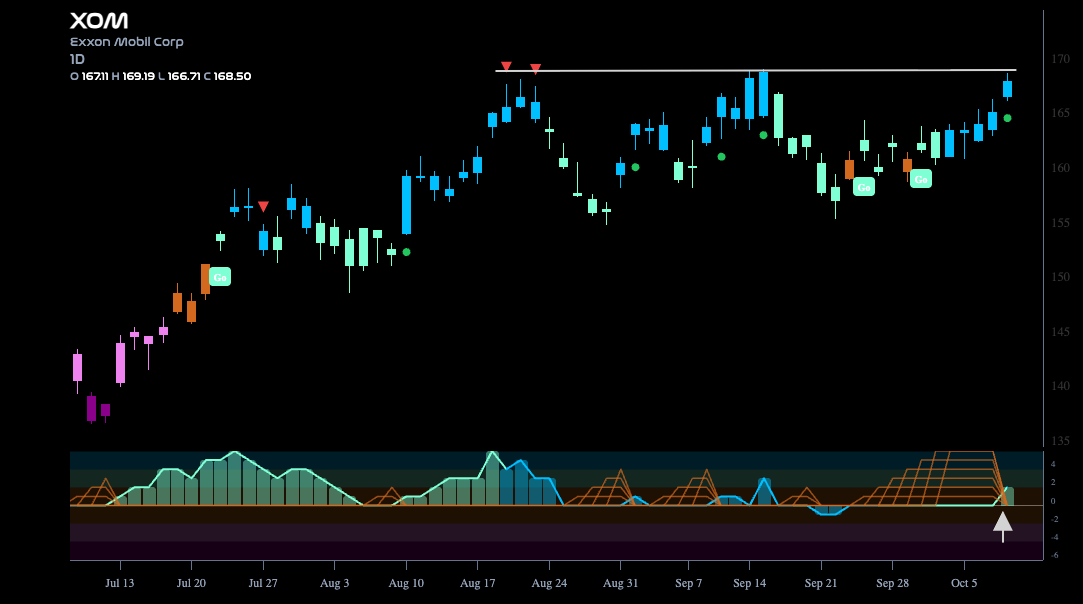1083x604 pixels.
Task: Click the Jul 20 date label
Action: click(191, 583)
